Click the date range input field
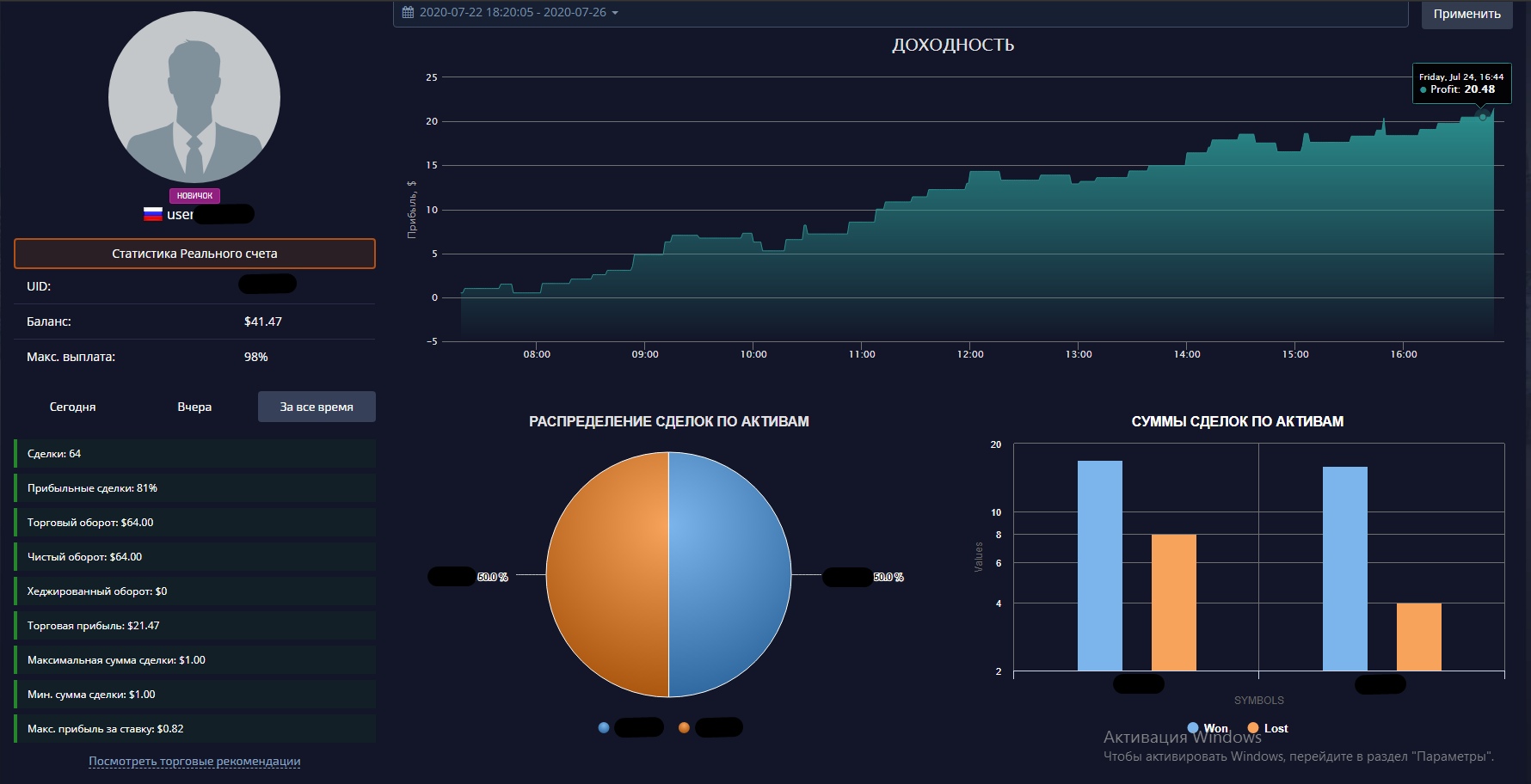The width and height of the screenshot is (1531, 784). click(x=901, y=13)
